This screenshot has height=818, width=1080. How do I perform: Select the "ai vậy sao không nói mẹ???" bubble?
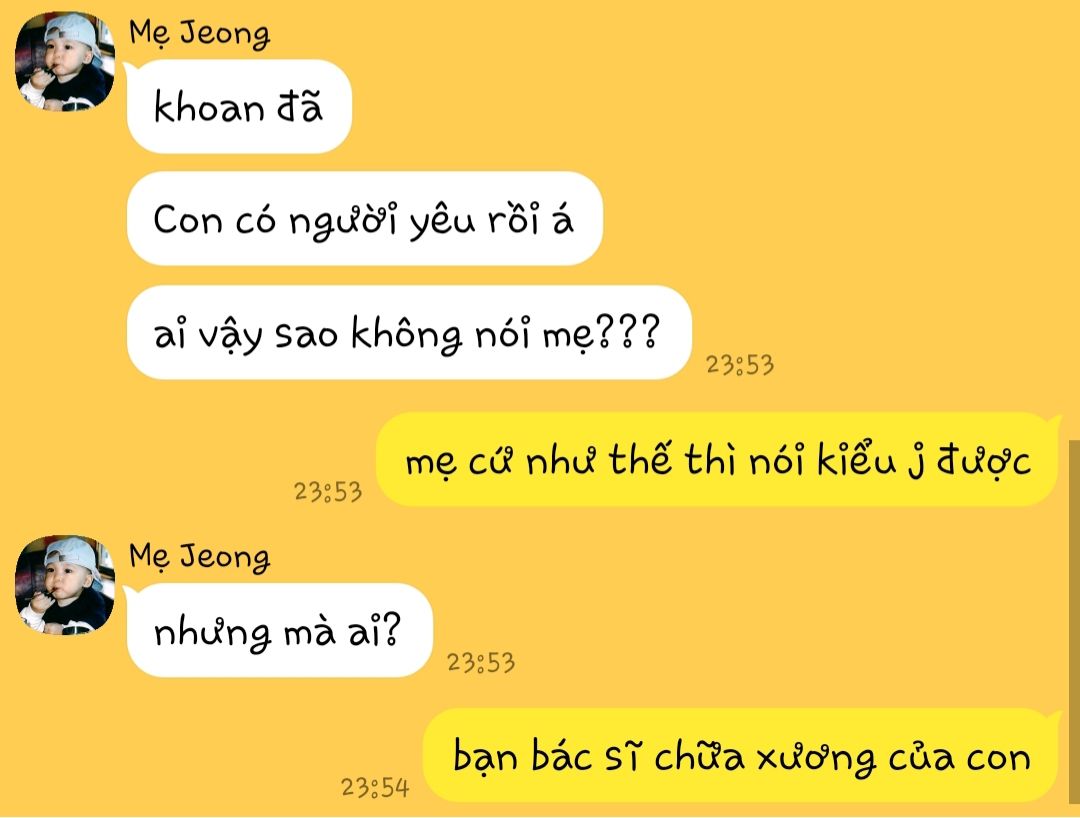tap(408, 333)
